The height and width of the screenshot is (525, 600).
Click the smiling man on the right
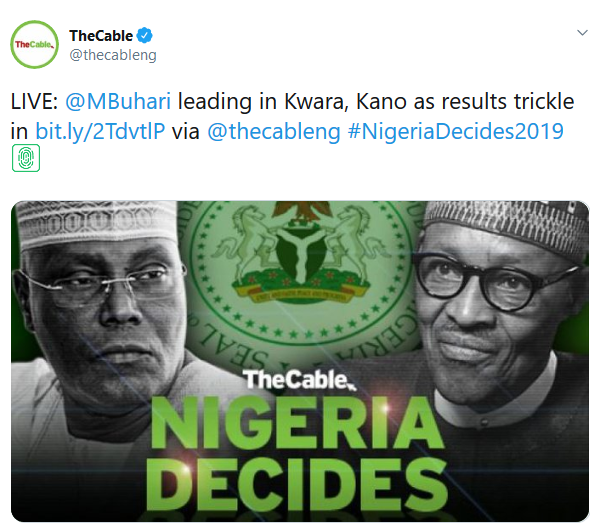pyautogui.click(x=490, y=320)
